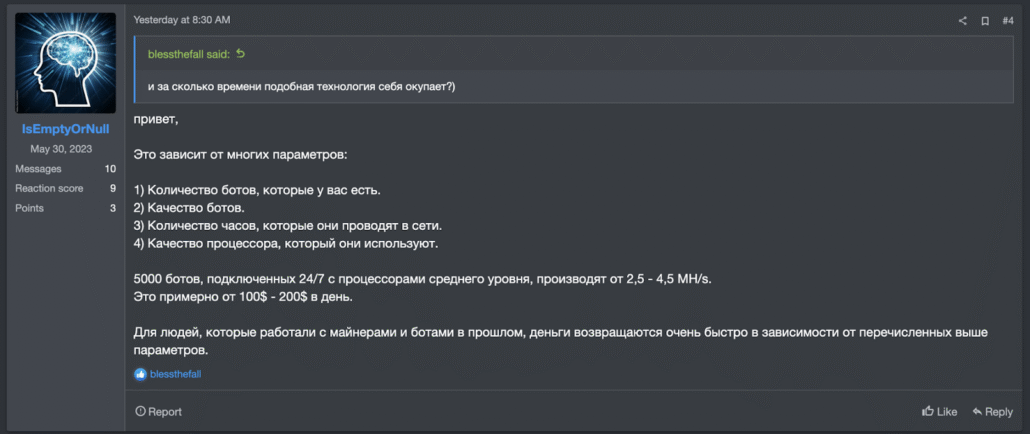
Task: Click the thumbs-up icon in the Like button
Action: (928, 411)
